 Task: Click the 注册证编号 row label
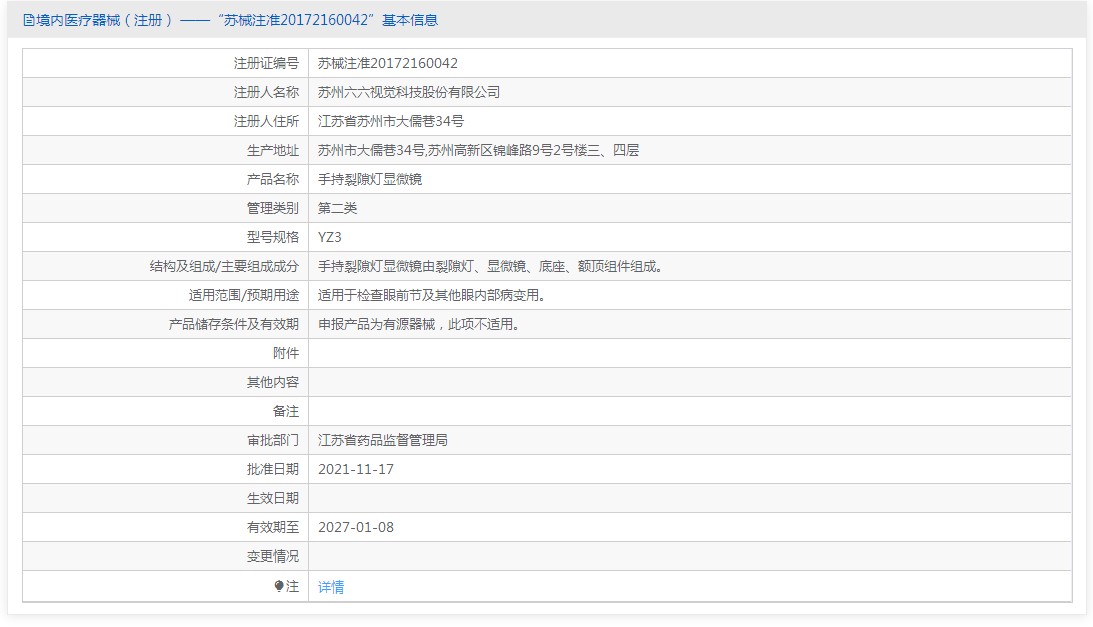[266, 63]
